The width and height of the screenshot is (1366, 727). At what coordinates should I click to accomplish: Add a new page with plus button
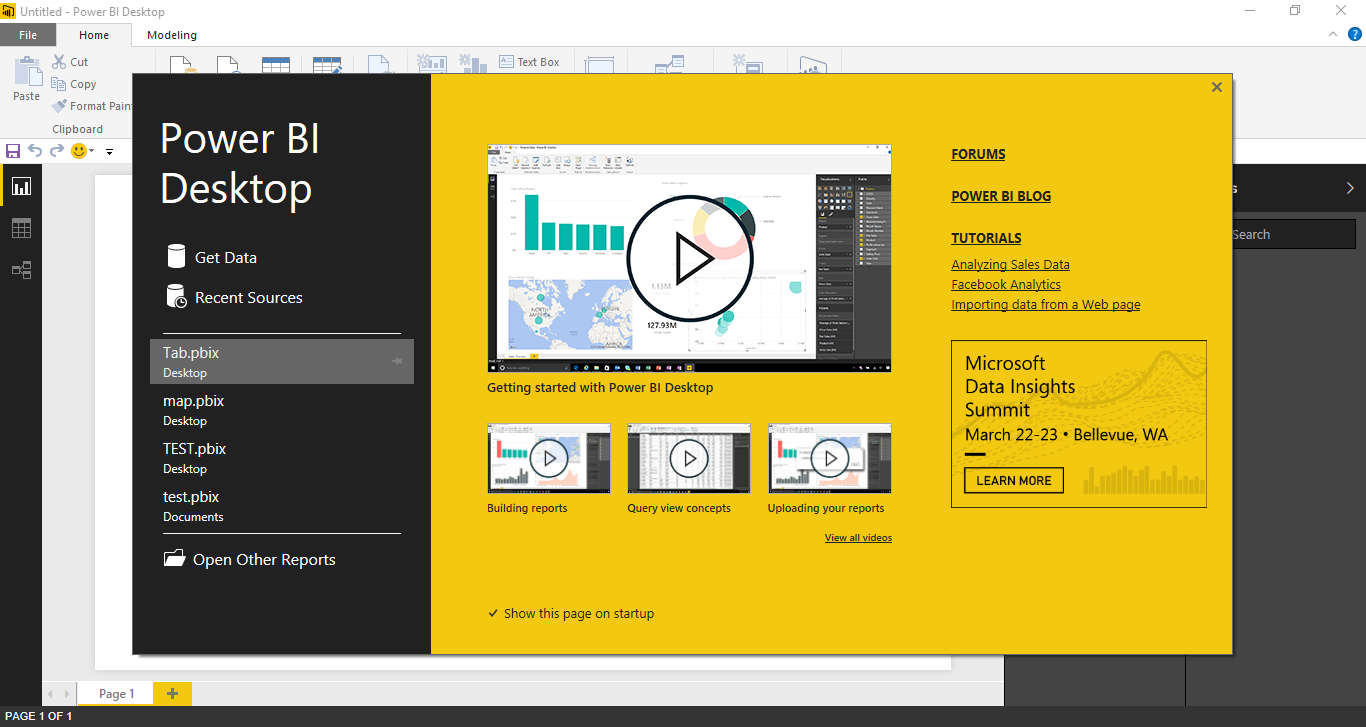[x=172, y=693]
